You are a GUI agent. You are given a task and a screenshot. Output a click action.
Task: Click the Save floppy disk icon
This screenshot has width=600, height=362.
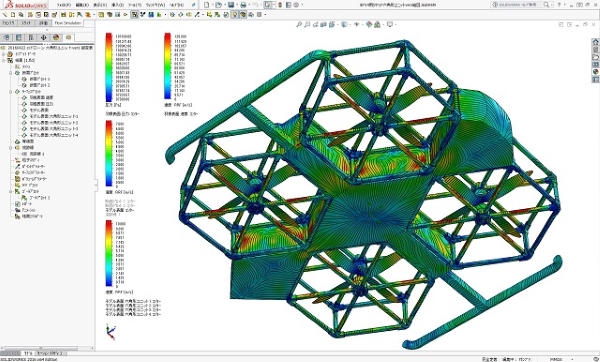click(x=231, y=5)
